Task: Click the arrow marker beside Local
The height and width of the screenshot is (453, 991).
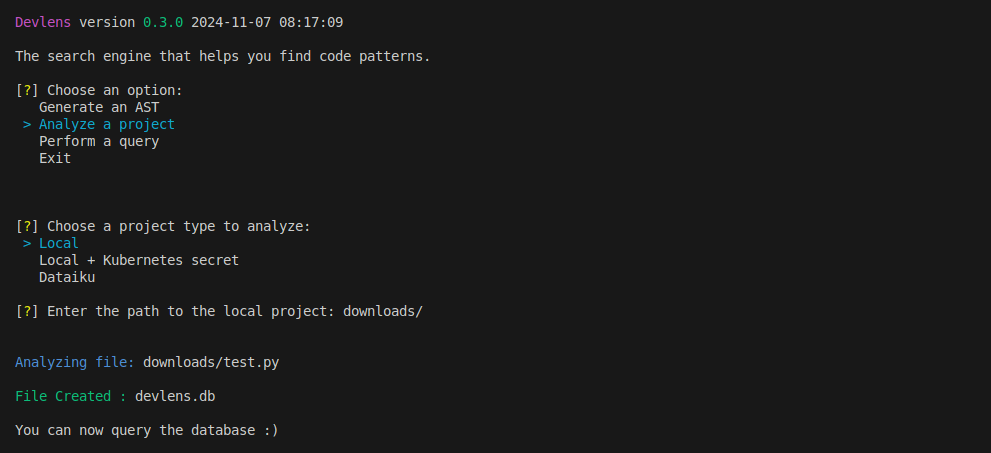Action: 27,243
